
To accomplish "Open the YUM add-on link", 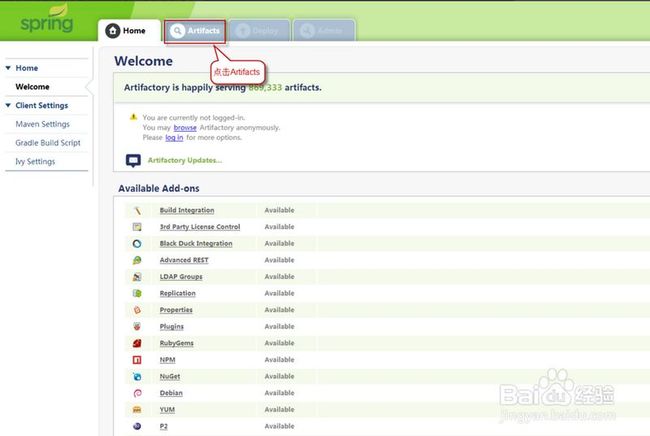I will coord(167,409).
